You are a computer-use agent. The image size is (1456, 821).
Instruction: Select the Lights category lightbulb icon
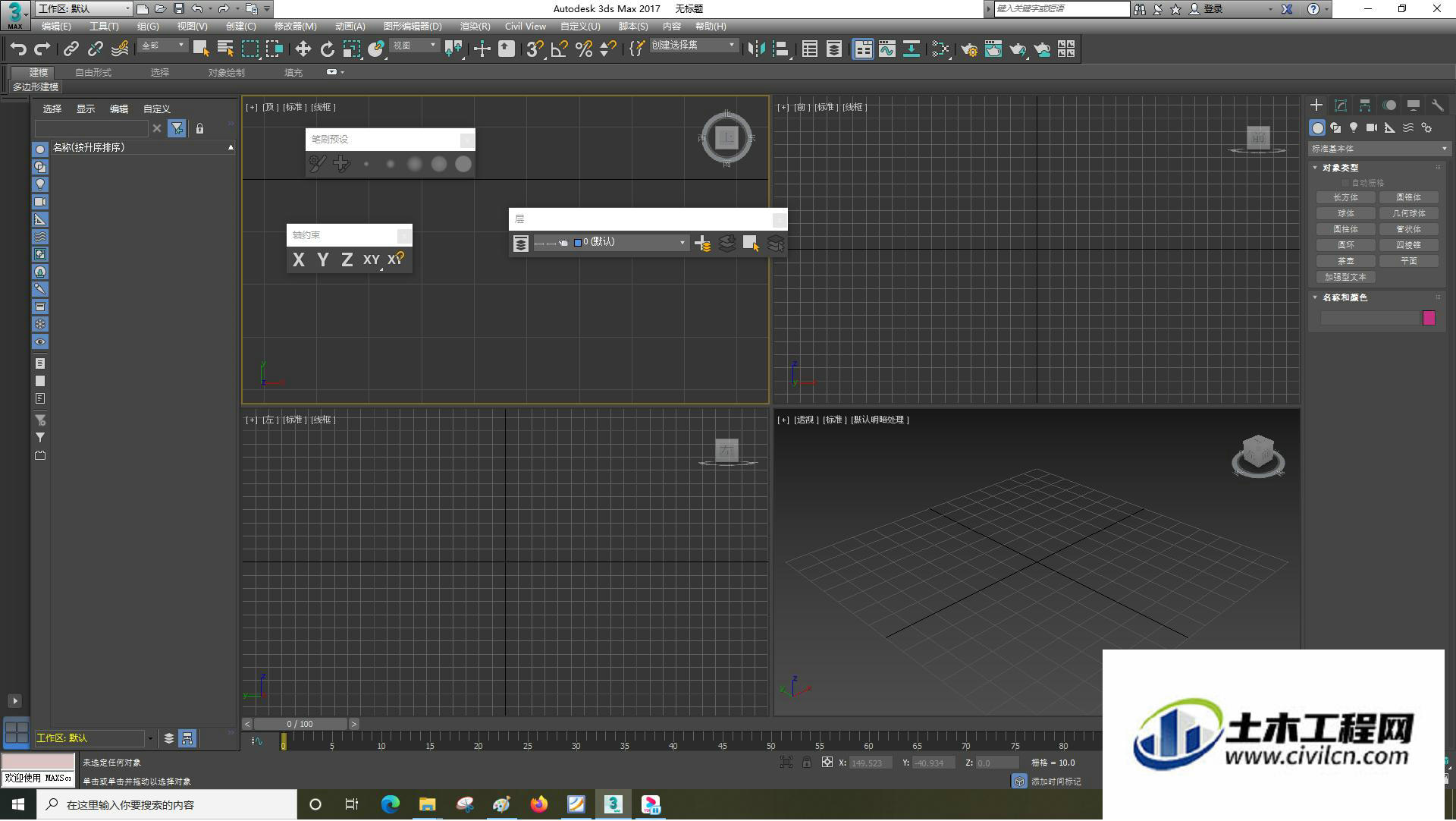[1354, 128]
